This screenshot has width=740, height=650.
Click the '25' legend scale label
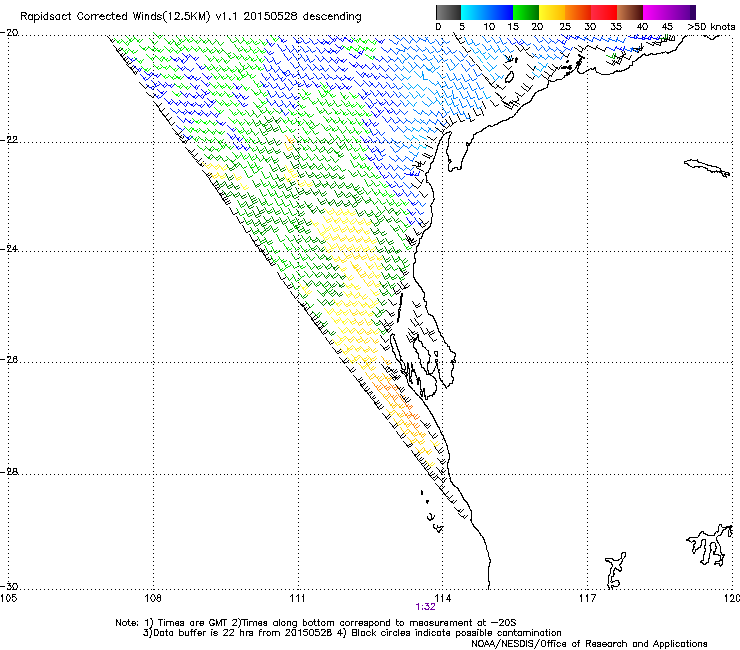pyautogui.click(x=565, y=27)
